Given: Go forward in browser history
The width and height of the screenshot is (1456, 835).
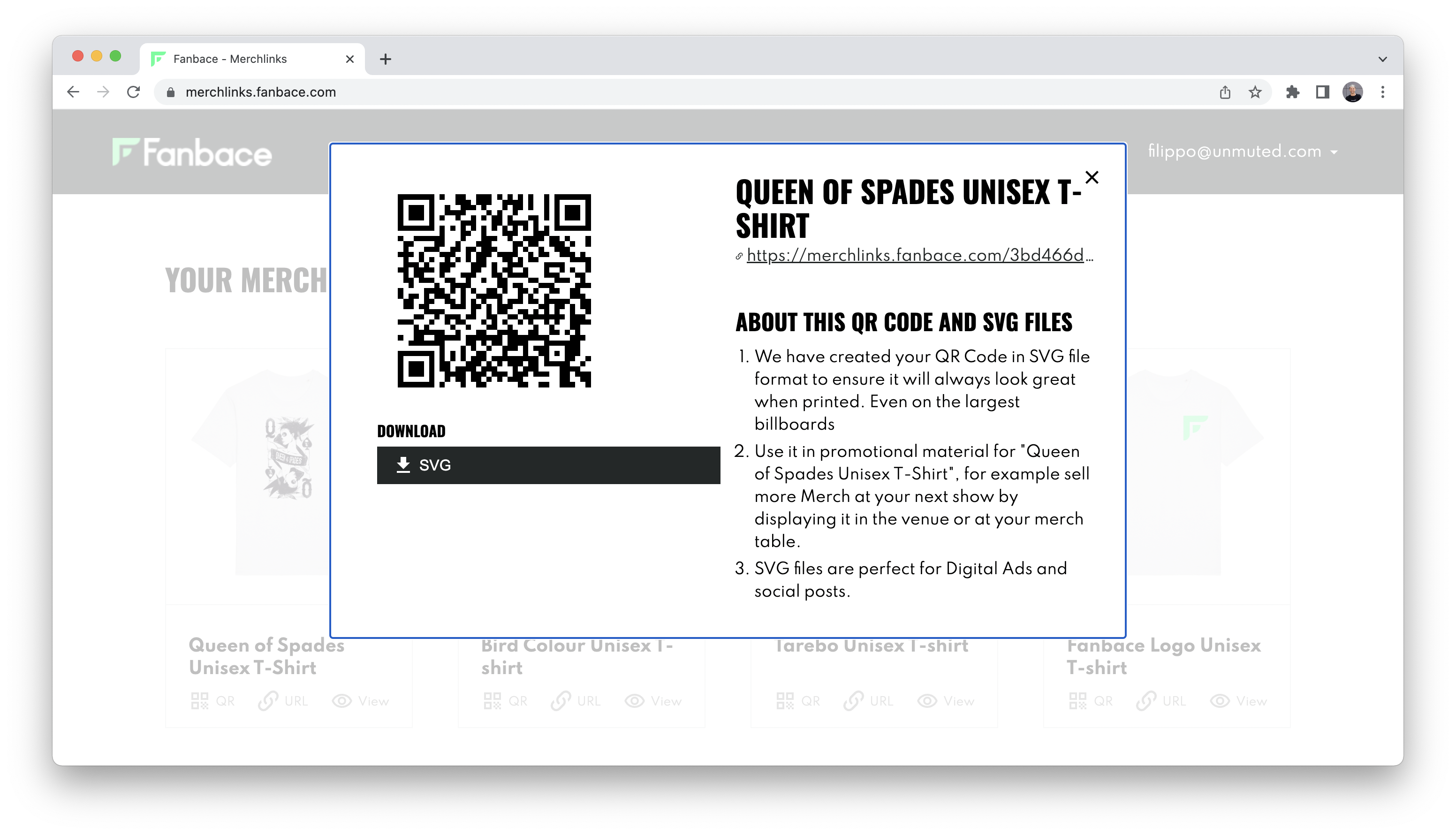Looking at the screenshot, I should pos(103,92).
